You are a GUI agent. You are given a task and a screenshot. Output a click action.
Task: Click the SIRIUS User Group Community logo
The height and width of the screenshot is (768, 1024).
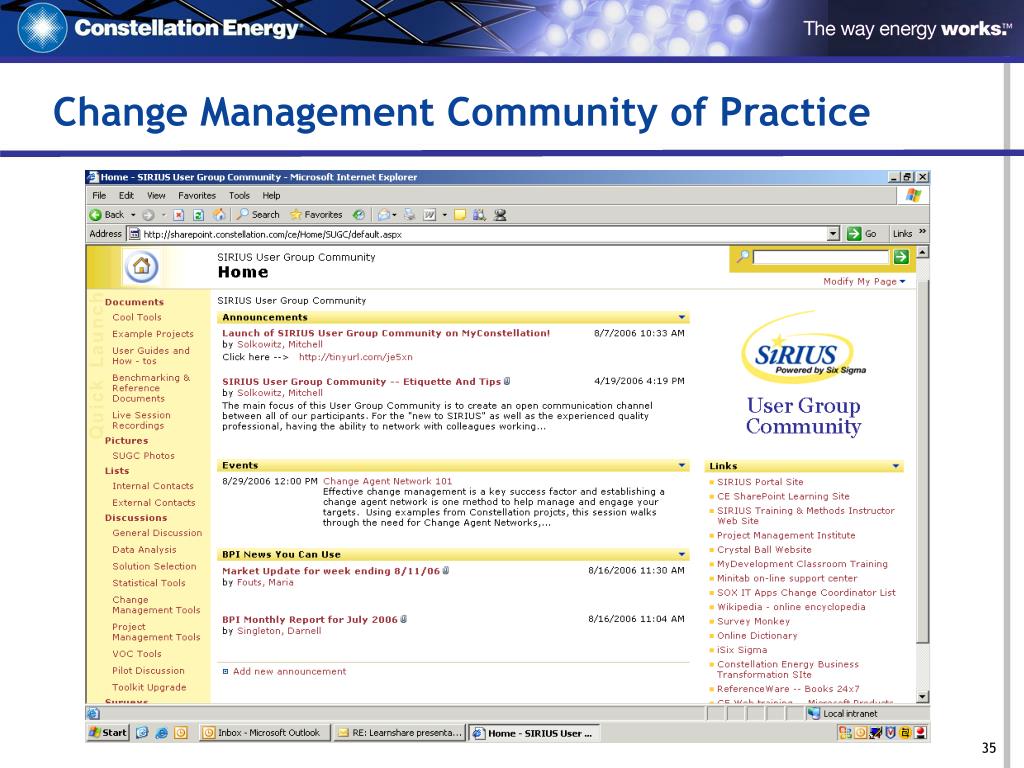coord(803,374)
